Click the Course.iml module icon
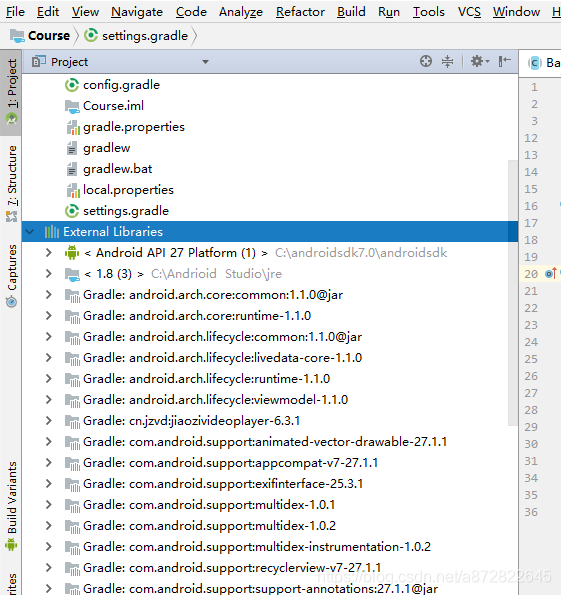Viewport: 561px width, 595px height. [72, 107]
